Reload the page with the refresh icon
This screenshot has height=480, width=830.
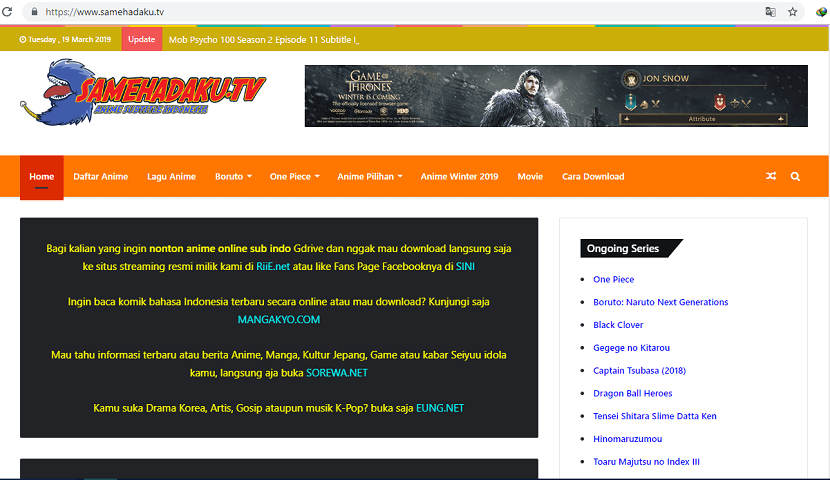[7, 11]
